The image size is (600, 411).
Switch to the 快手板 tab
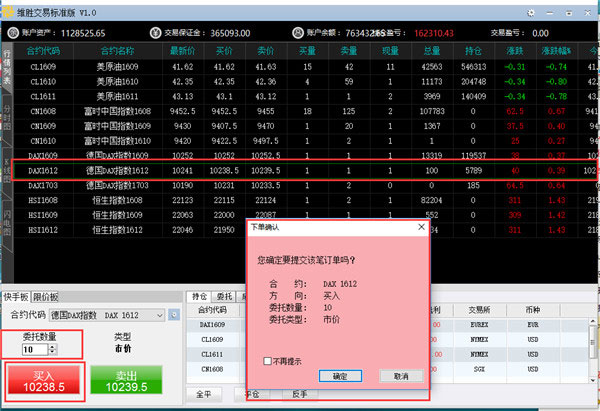[x=16, y=297]
